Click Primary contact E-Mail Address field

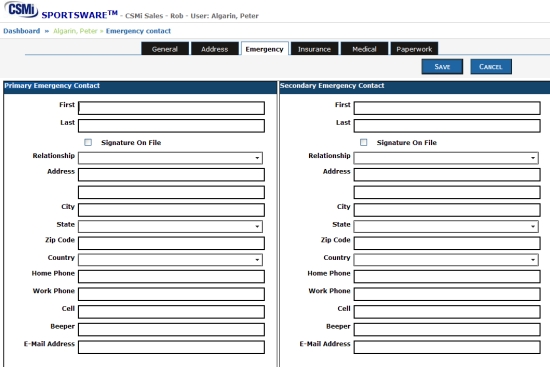pos(171,347)
